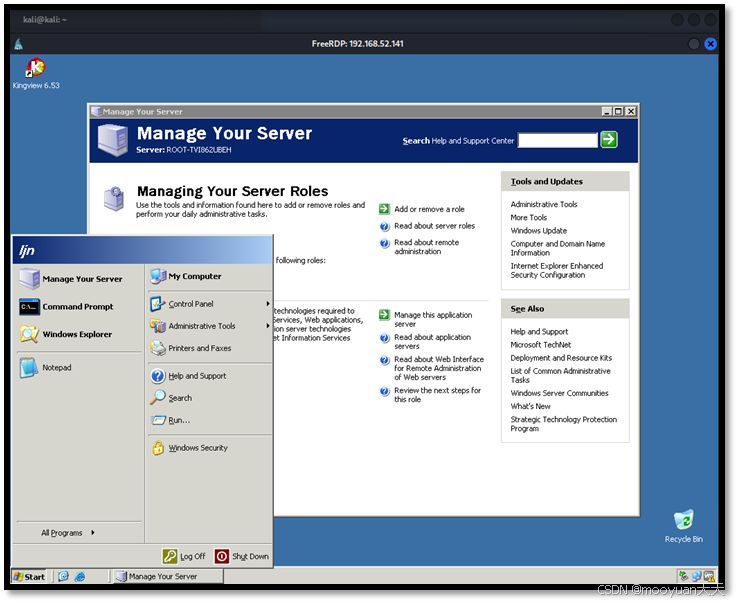The height and width of the screenshot is (603, 738).
Task: Click the Windows Explorer icon in Start menu
Action: point(29,334)
